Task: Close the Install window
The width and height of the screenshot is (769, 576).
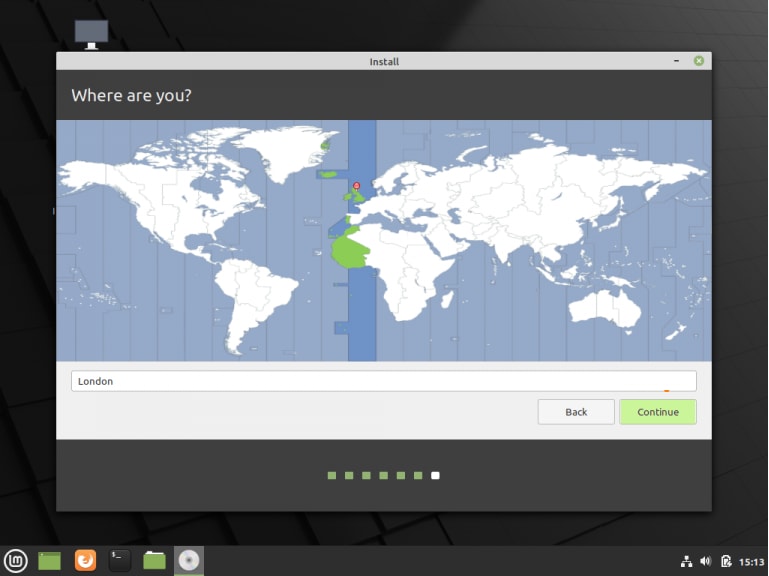Action: tap(699, 61)
